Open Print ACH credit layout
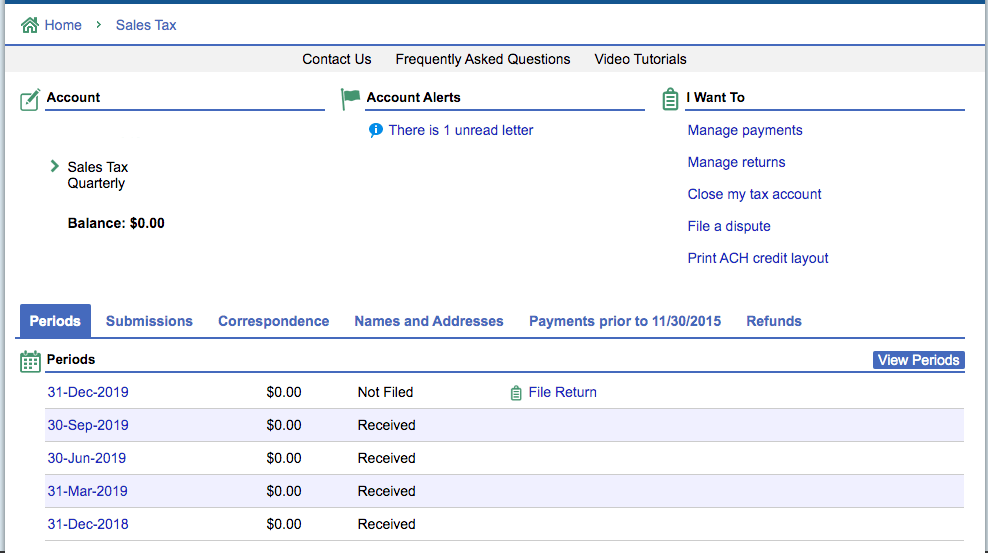 pyautogui.click(x=757, y=258)
